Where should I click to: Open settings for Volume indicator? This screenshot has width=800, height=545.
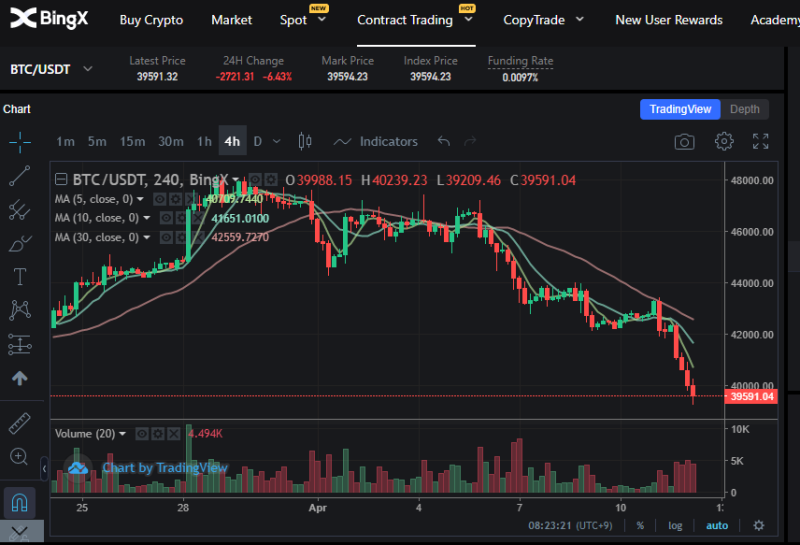point(158,434)
